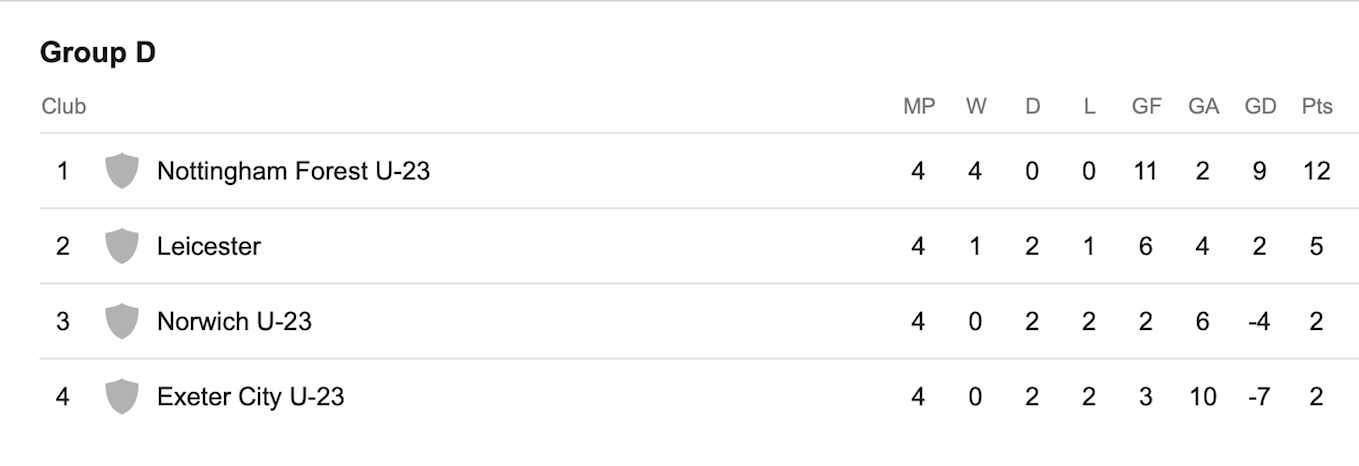Click the GF column header
The image size is (1359, 466).
pos(1146,106)
